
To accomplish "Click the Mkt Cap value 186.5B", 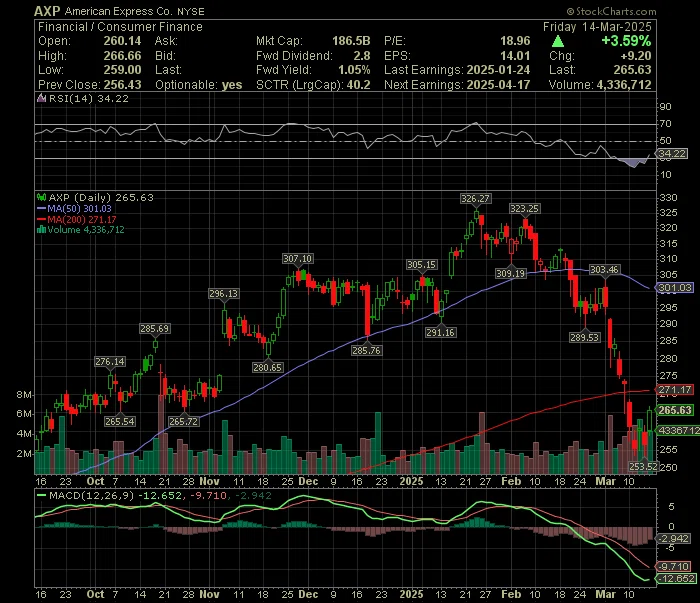I will [x=351, y=41].
